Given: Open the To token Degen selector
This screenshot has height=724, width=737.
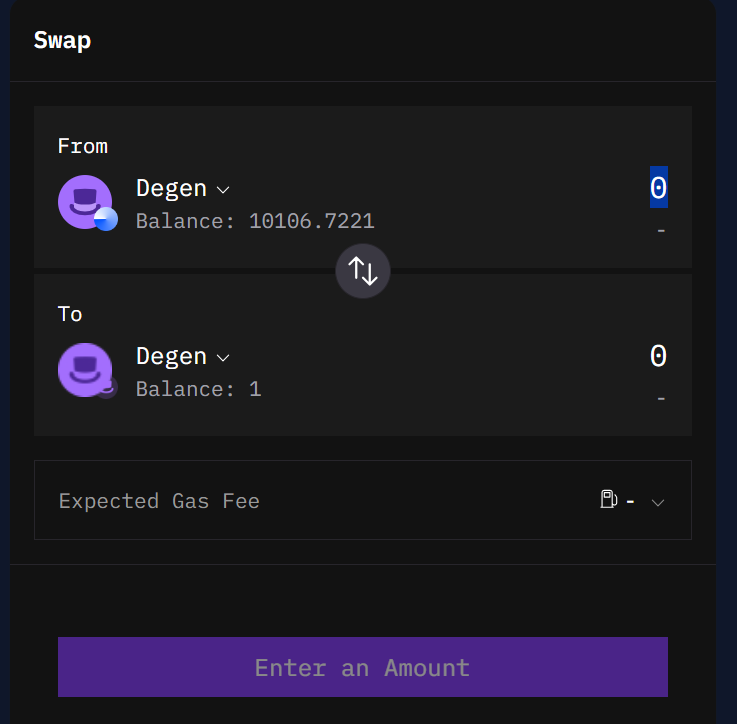Looking at the screenshot, I should [x=183, y=356].
